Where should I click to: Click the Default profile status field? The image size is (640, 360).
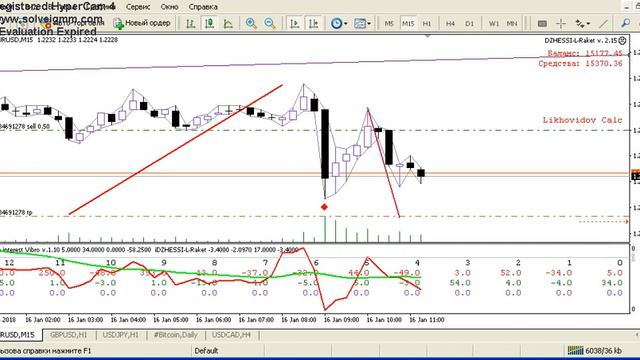point(227,351)
